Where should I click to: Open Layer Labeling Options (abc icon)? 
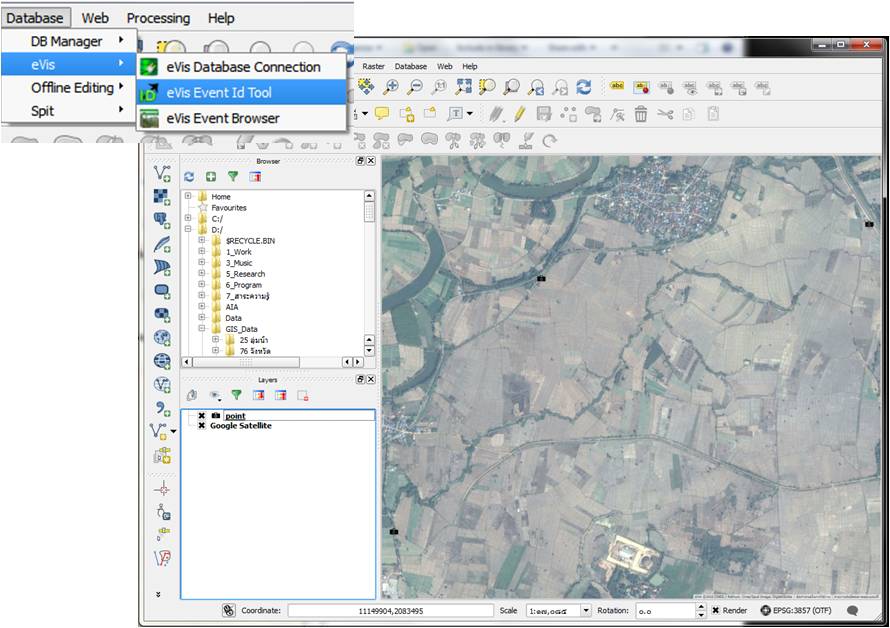click(x=616, y=86)
